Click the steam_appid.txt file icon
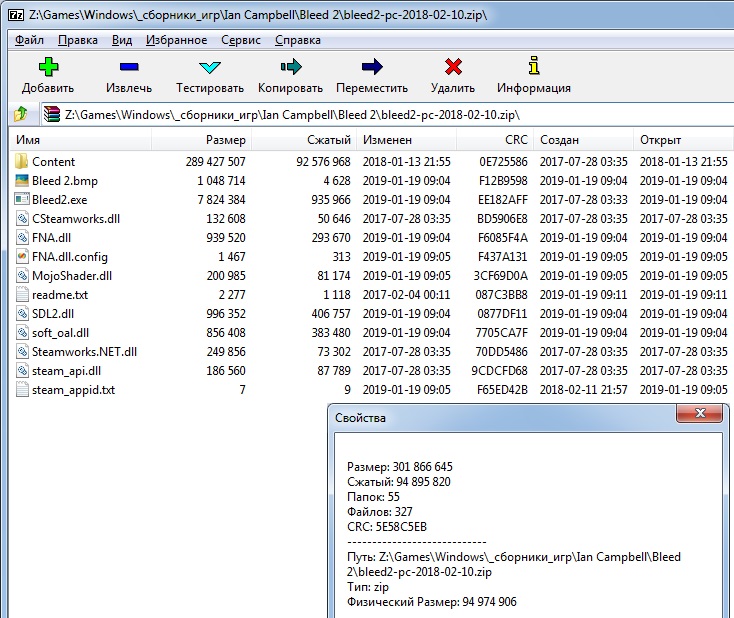This screenshot has width=734, height=618. pyautogui.click(x=22, y=390)
